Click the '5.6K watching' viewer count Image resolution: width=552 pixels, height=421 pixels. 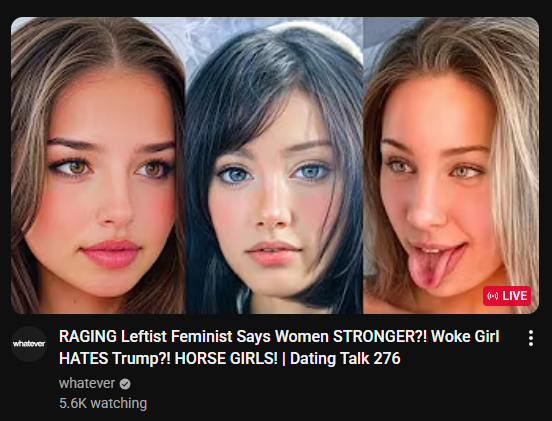coord(103,403)
